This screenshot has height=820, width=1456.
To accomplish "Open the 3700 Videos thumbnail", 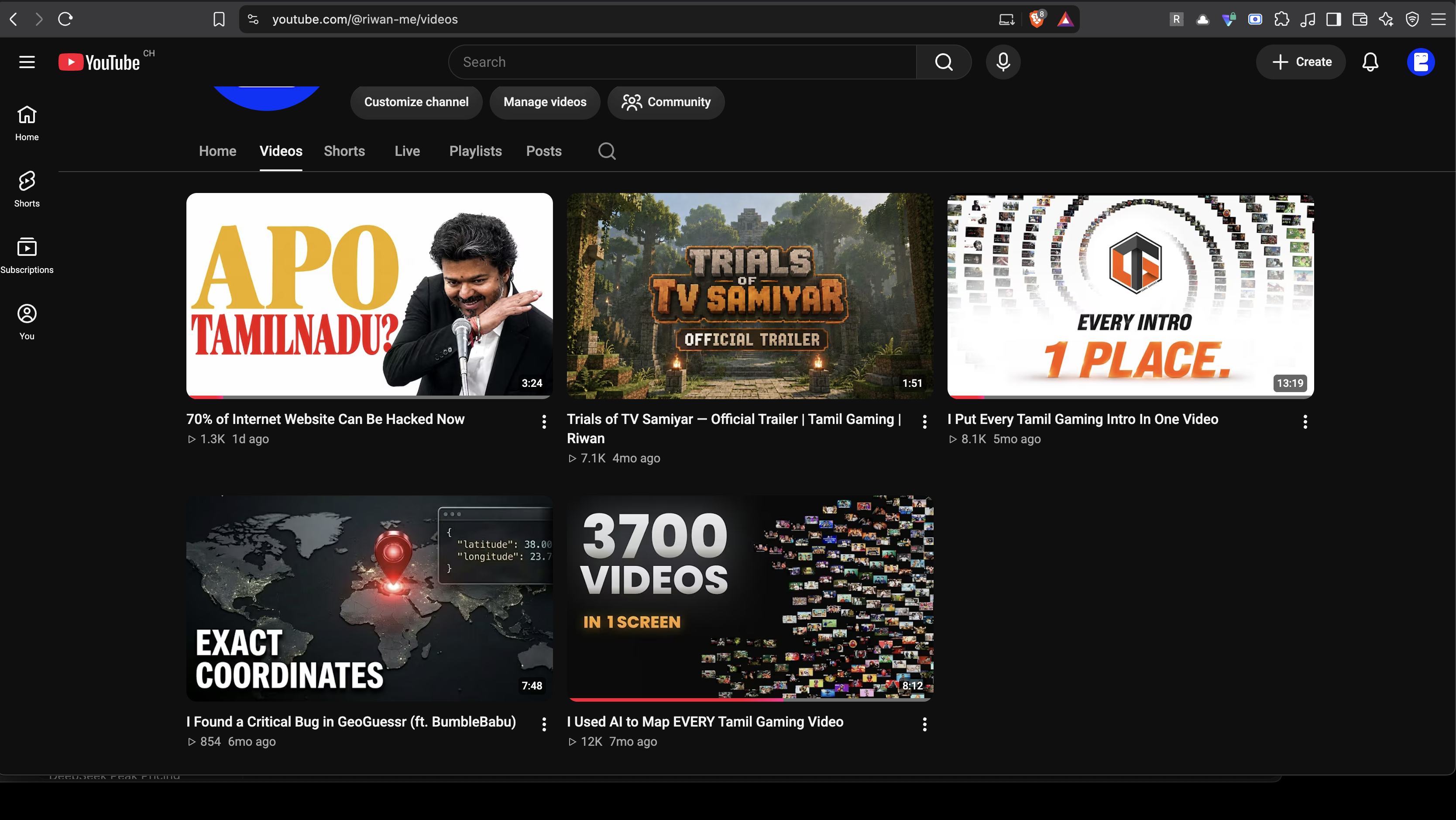I will (x=750, y=598).
